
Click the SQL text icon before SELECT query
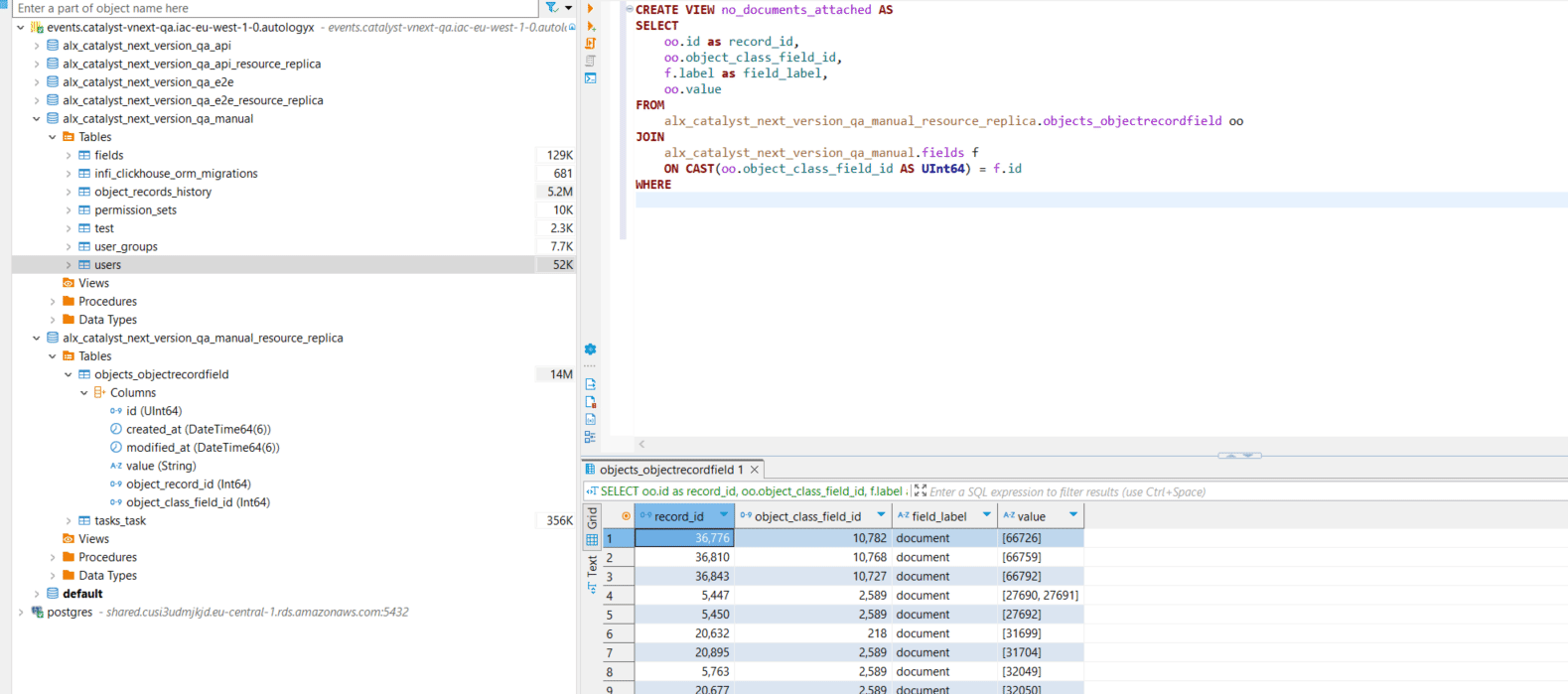[x=592, y=491]
